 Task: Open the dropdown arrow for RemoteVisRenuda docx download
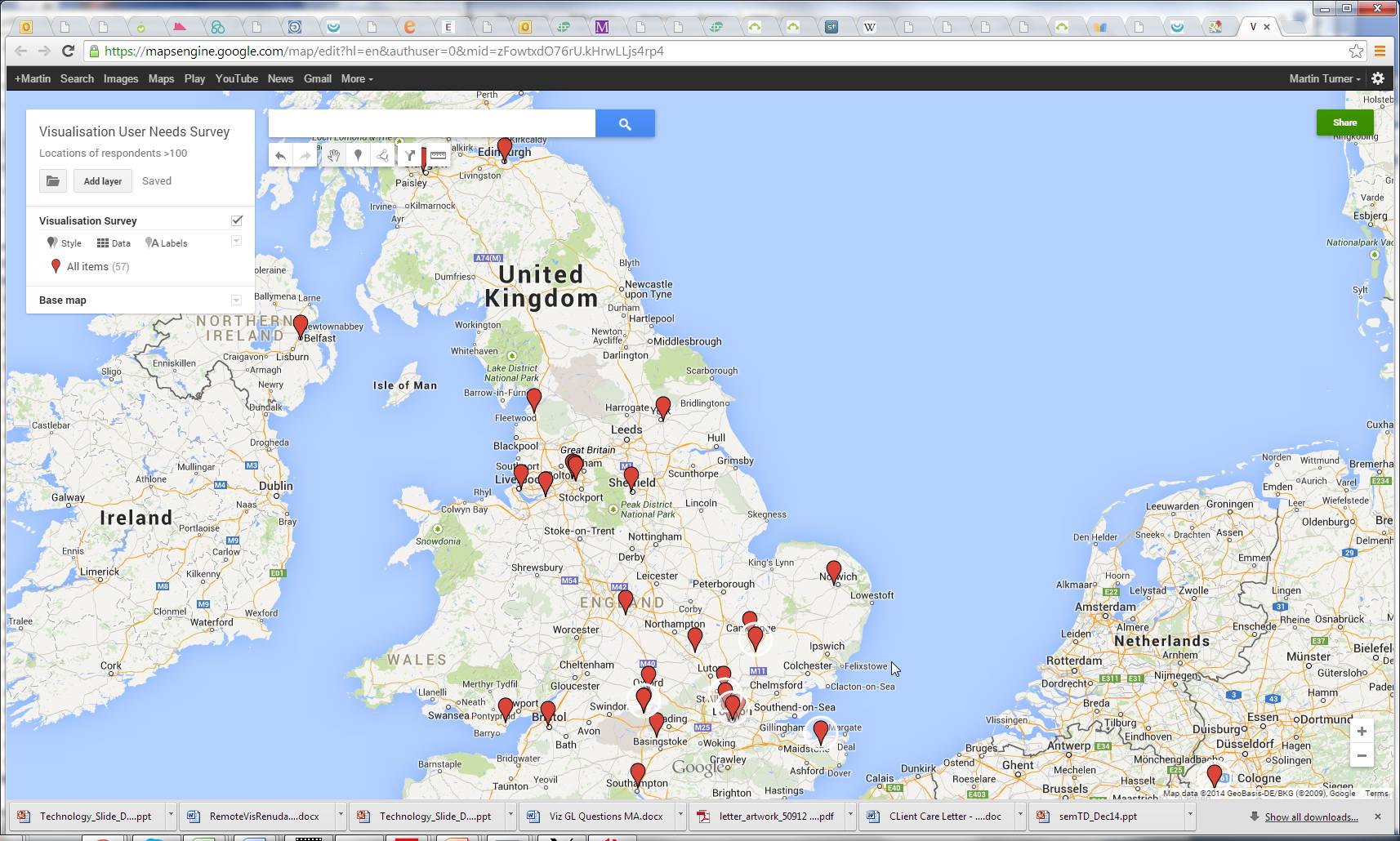click(341, 815)
